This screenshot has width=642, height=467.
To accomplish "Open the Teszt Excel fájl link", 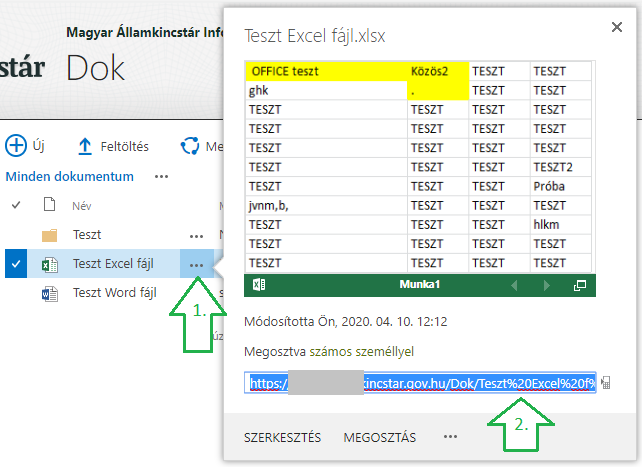I will 113,264.
